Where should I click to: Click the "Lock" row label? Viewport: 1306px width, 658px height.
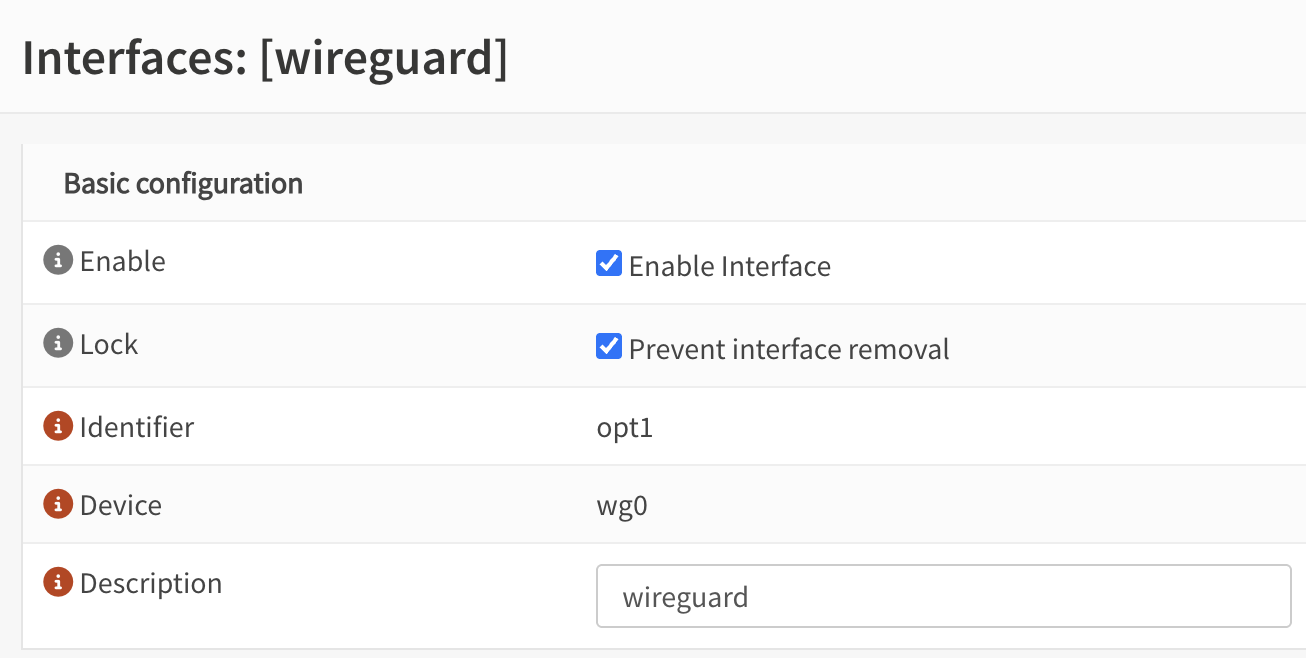click(109, 345)
